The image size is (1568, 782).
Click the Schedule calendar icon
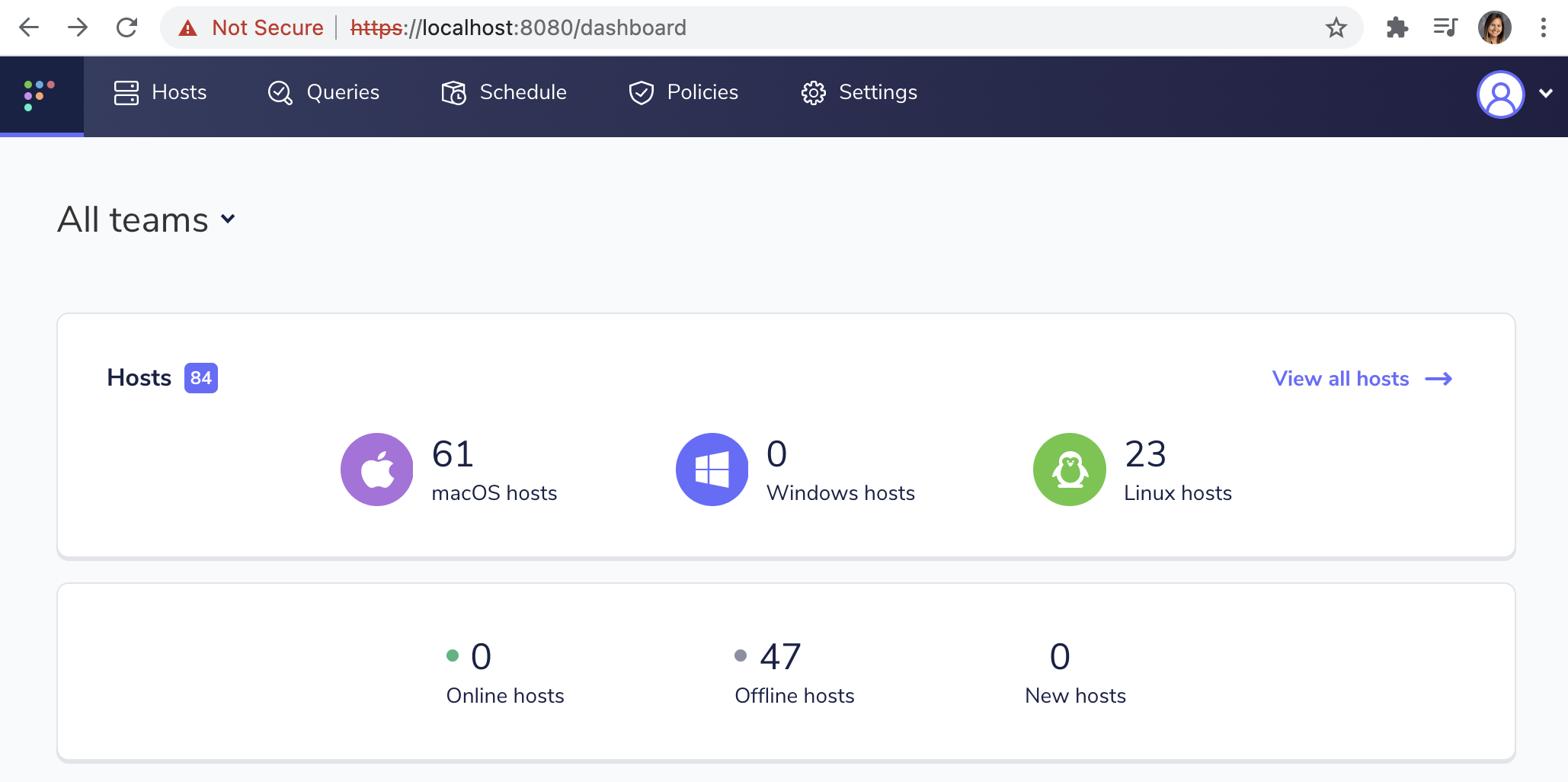[x=454, y=92]
